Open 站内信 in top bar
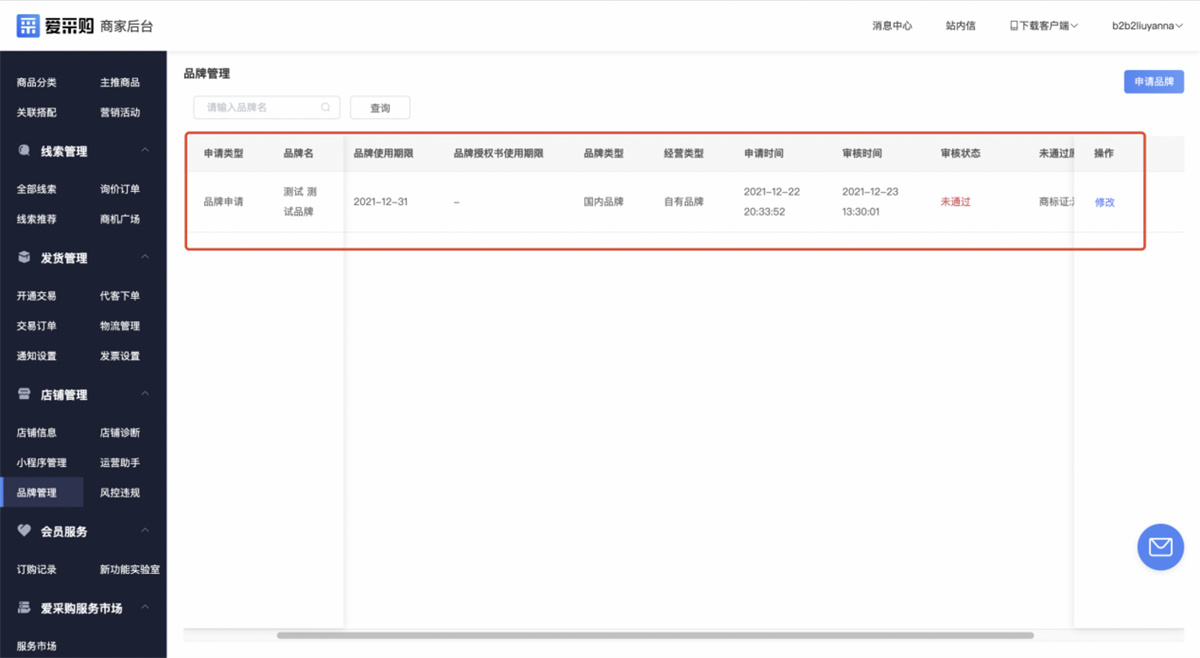Screen dimensions: 1200x658 960,26
